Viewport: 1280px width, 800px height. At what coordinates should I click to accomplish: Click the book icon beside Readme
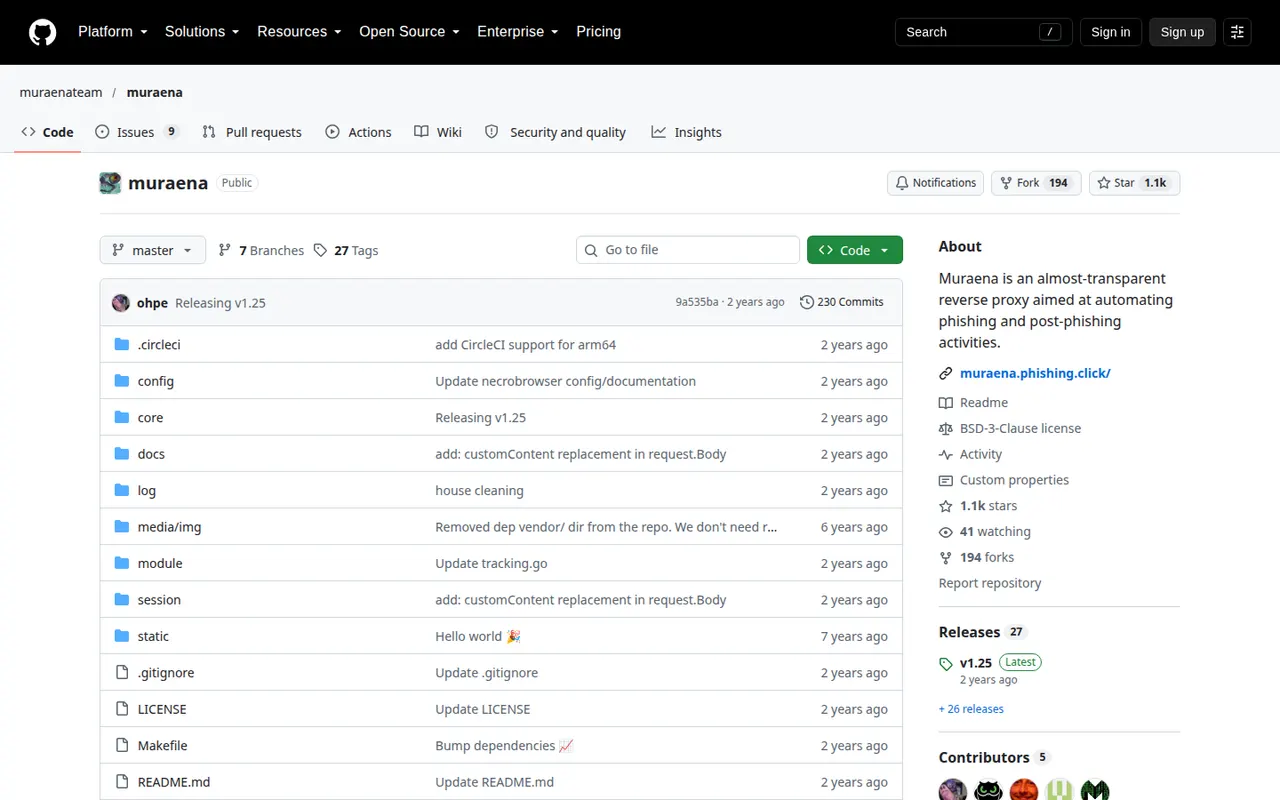point(946,402)
